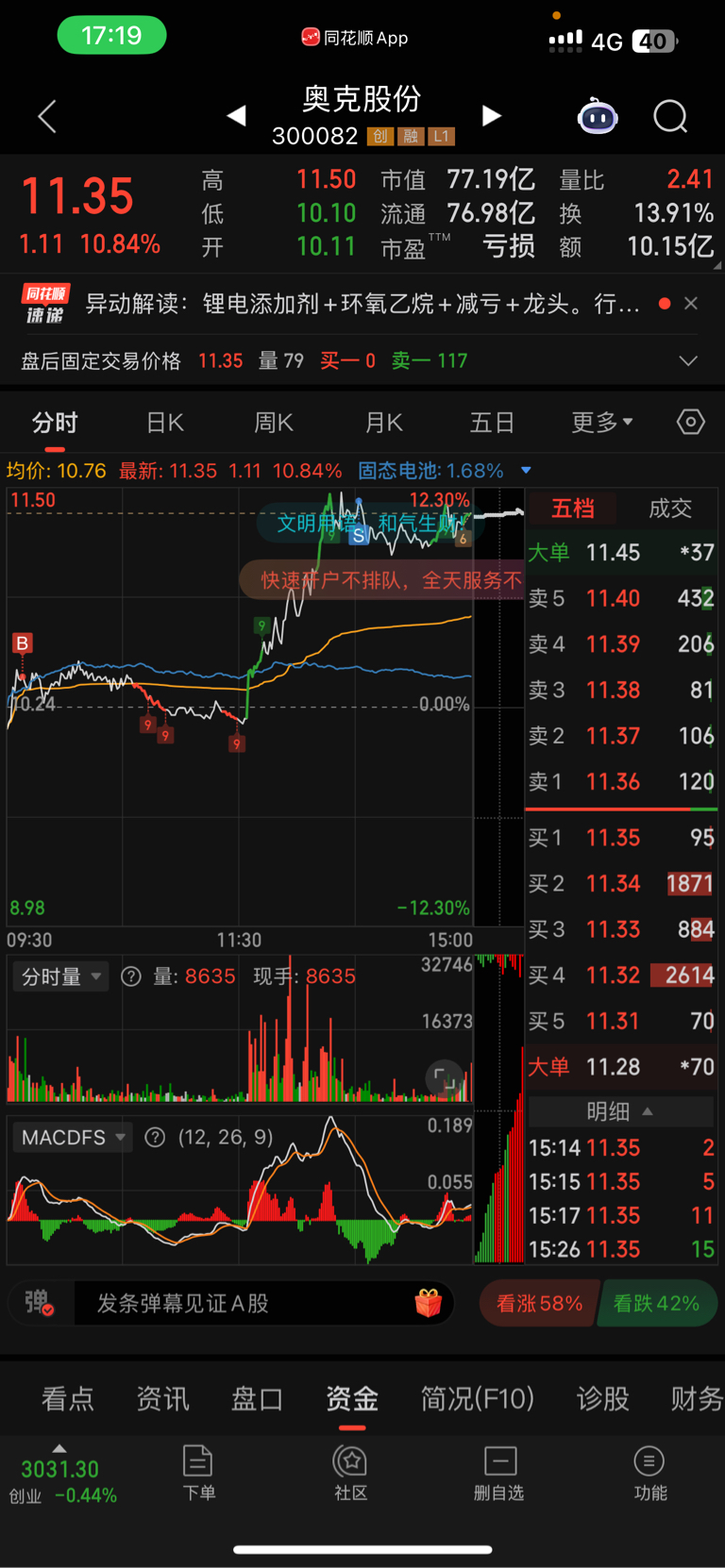Expand the 固态电池 sector dropdown
This screenshot has width=725, height=1568.
pos(526,471)
